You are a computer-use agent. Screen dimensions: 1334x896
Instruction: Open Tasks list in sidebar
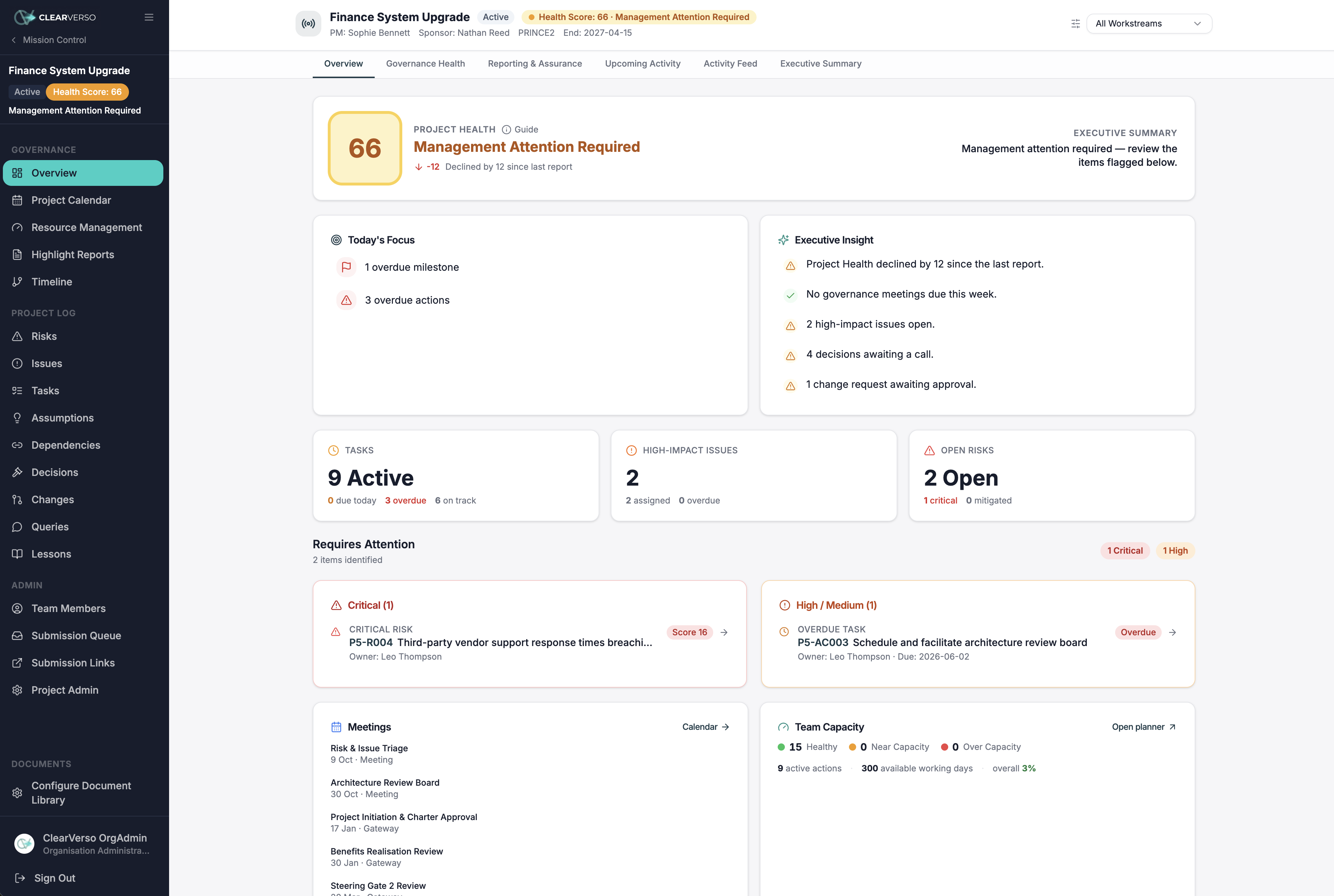[x=83, y=391]
